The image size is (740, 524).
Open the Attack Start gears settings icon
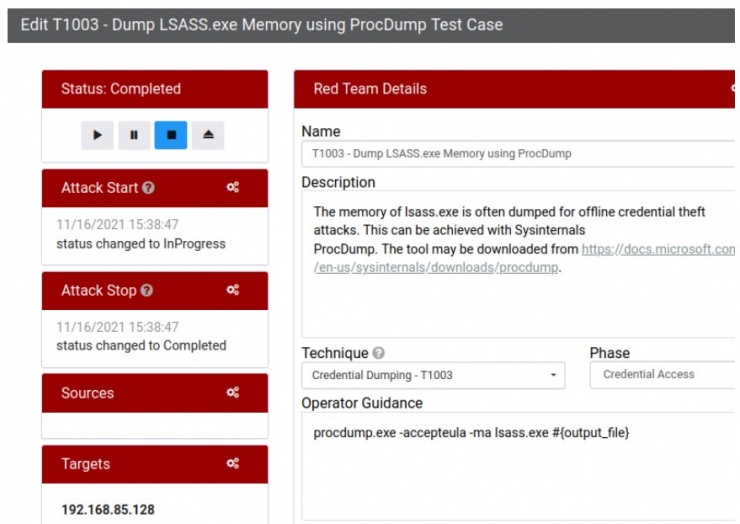click(x=233, y=187)
